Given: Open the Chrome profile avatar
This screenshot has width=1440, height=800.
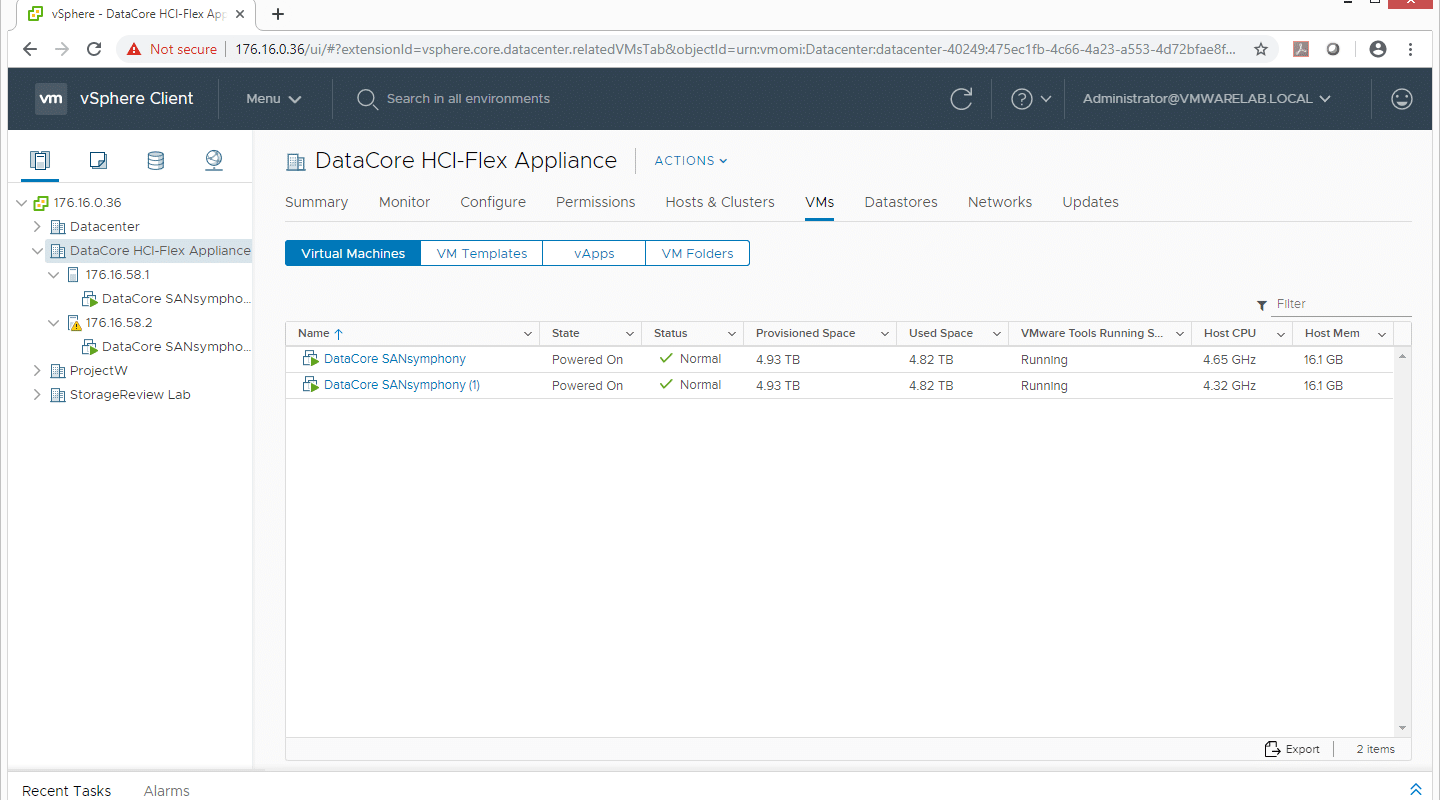Looking at the screenshot, I should pos(1378,49).
